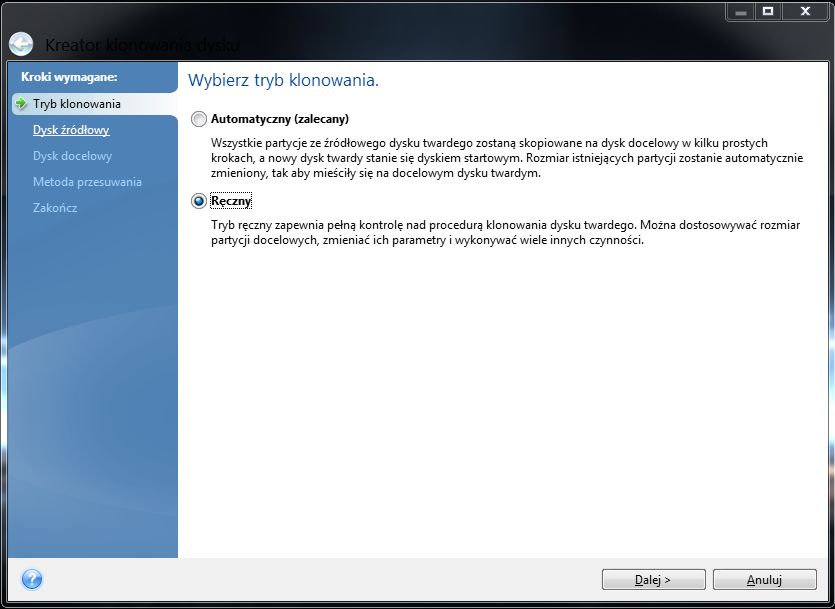Click the Metoda przesuwania step

click(x=87, y=182)
